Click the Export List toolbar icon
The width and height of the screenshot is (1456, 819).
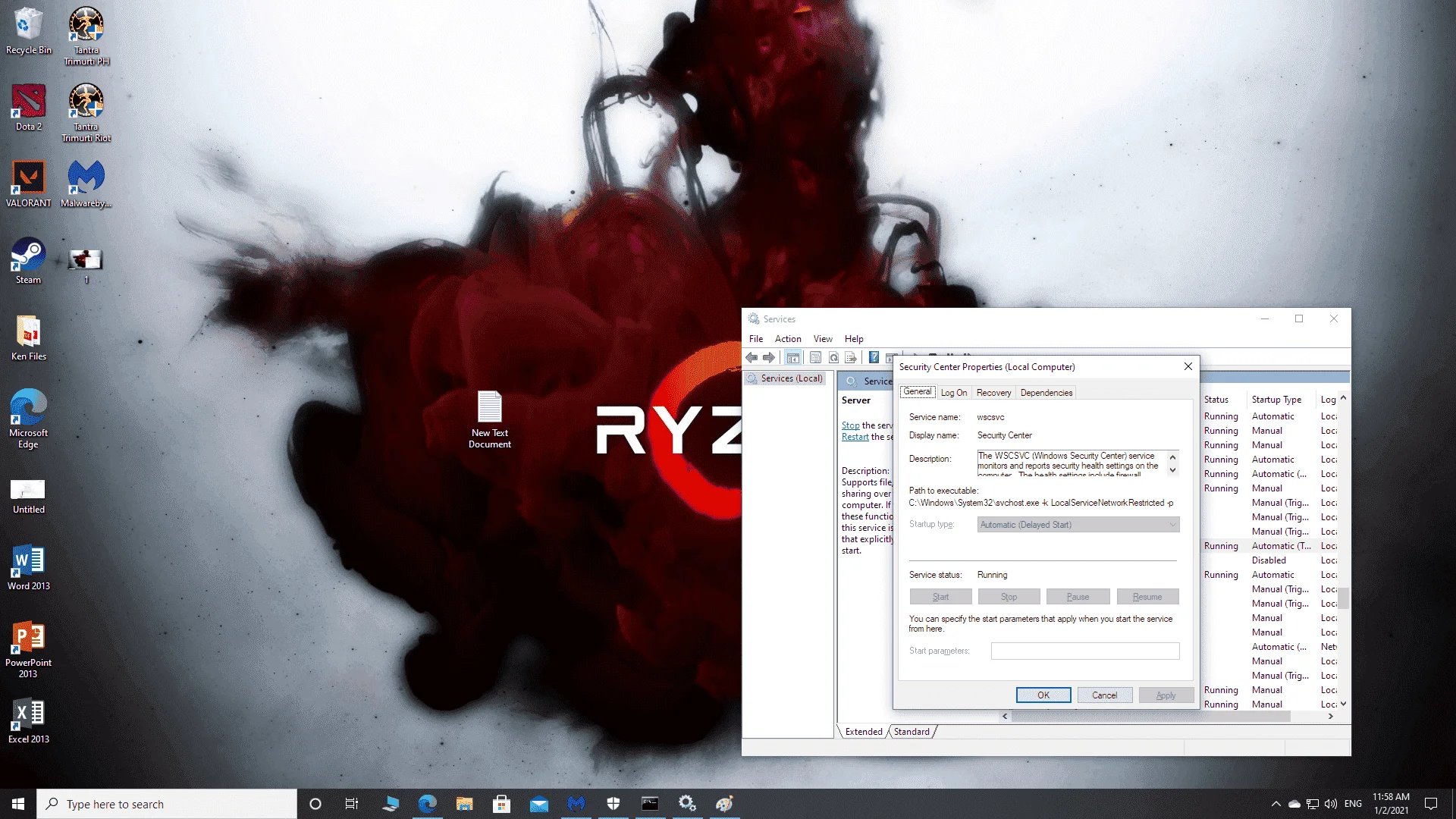click(851, 358)
